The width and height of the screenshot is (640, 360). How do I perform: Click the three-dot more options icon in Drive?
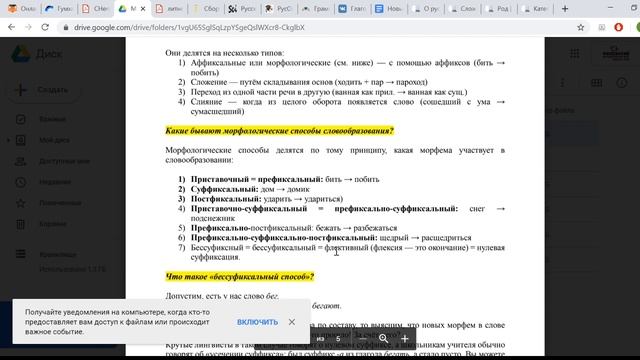pos(562,83)
